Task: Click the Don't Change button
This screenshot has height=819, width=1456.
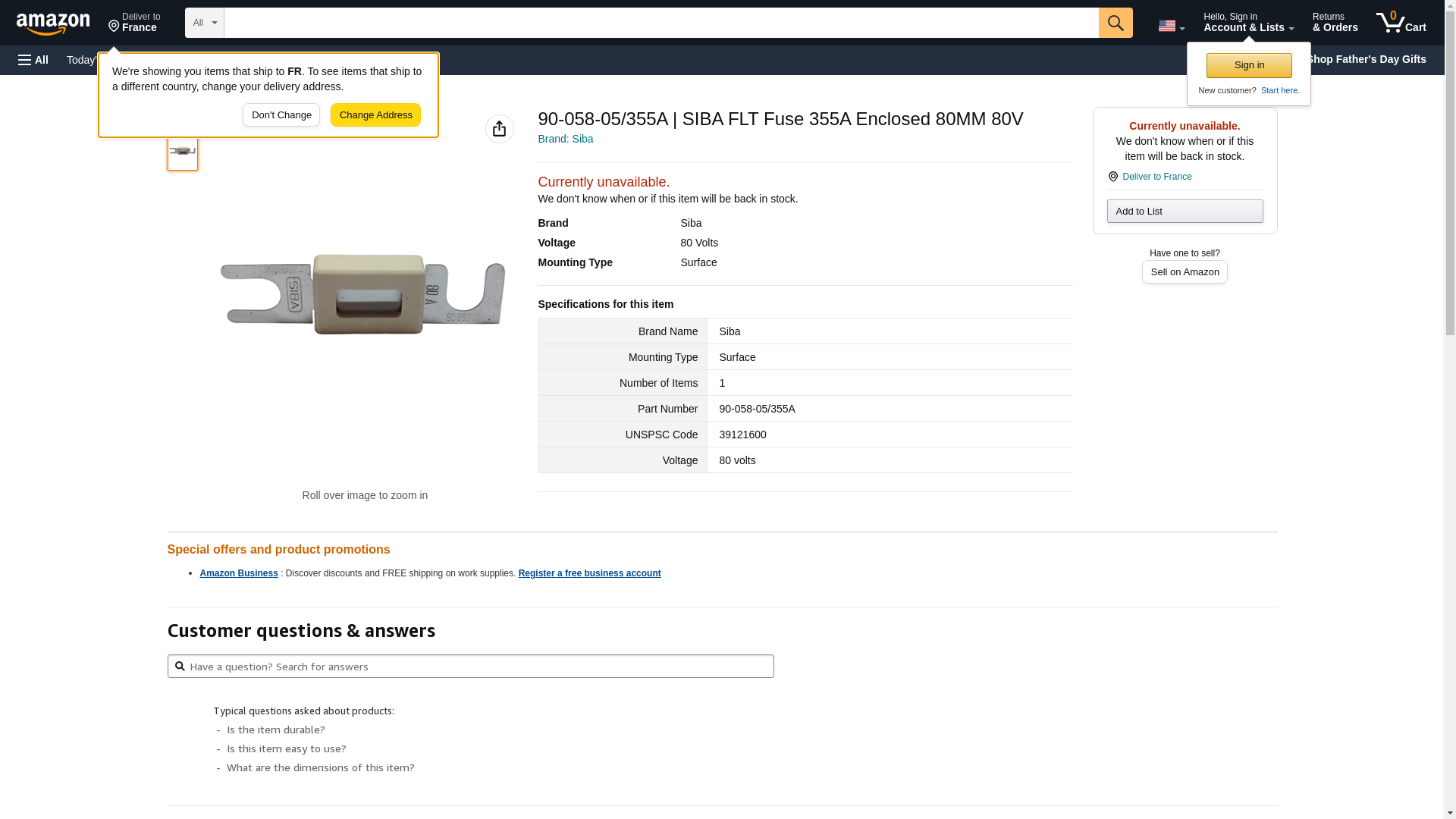Action: [x=281, y=115]
